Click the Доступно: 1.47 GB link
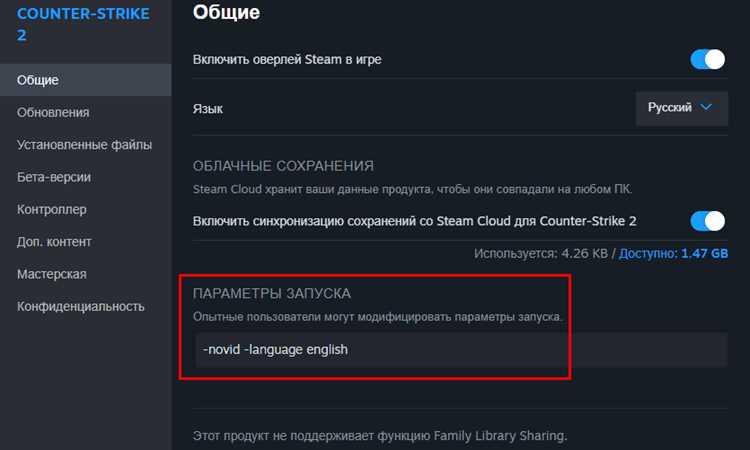The image size is (750, 450). pos(673,253)
